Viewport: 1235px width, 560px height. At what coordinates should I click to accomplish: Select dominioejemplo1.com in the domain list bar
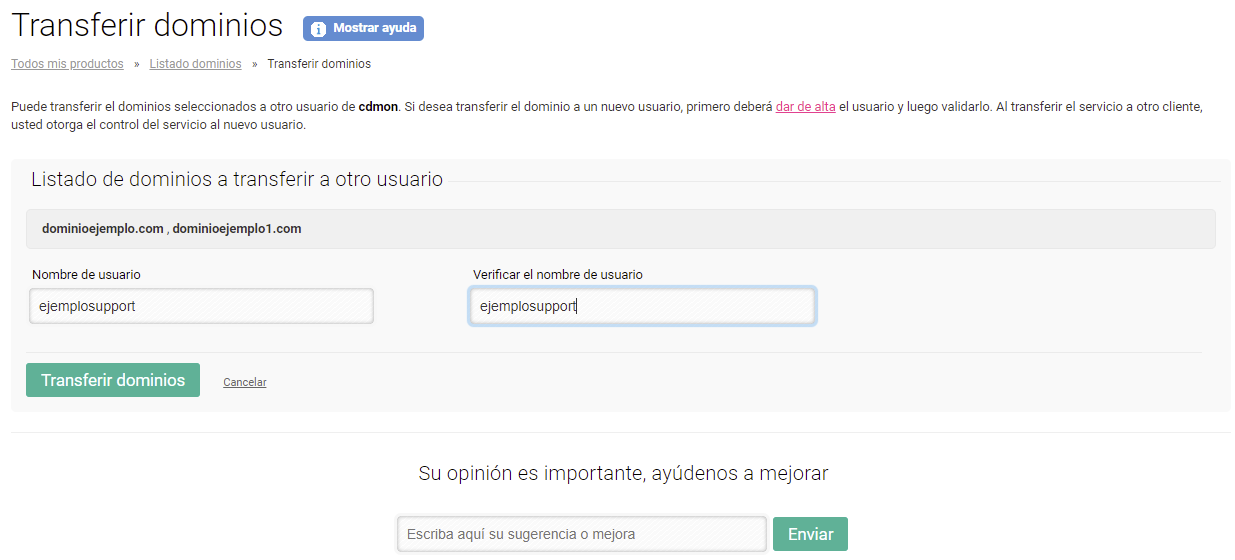click(x=236, y=229)
